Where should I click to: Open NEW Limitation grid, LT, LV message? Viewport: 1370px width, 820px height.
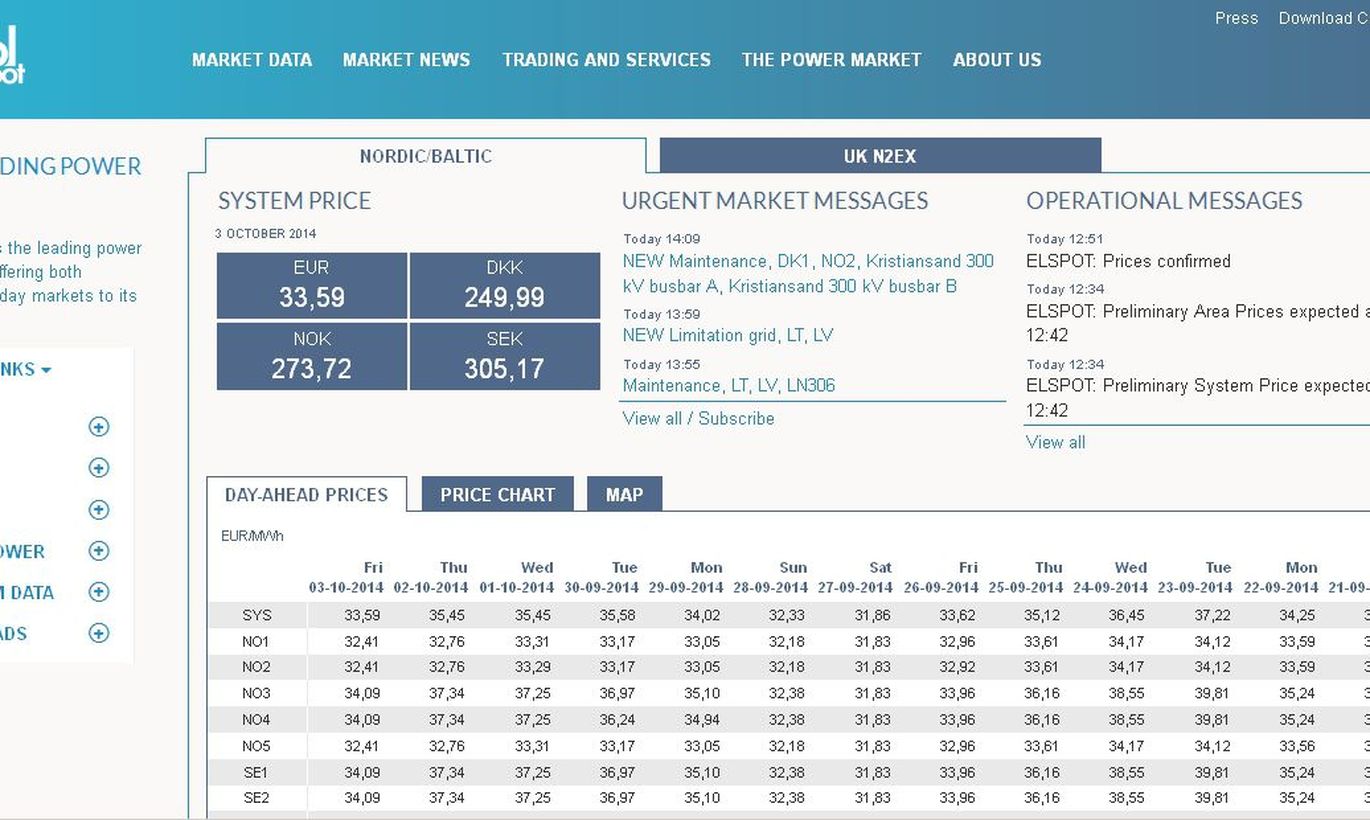pos(728,335)
